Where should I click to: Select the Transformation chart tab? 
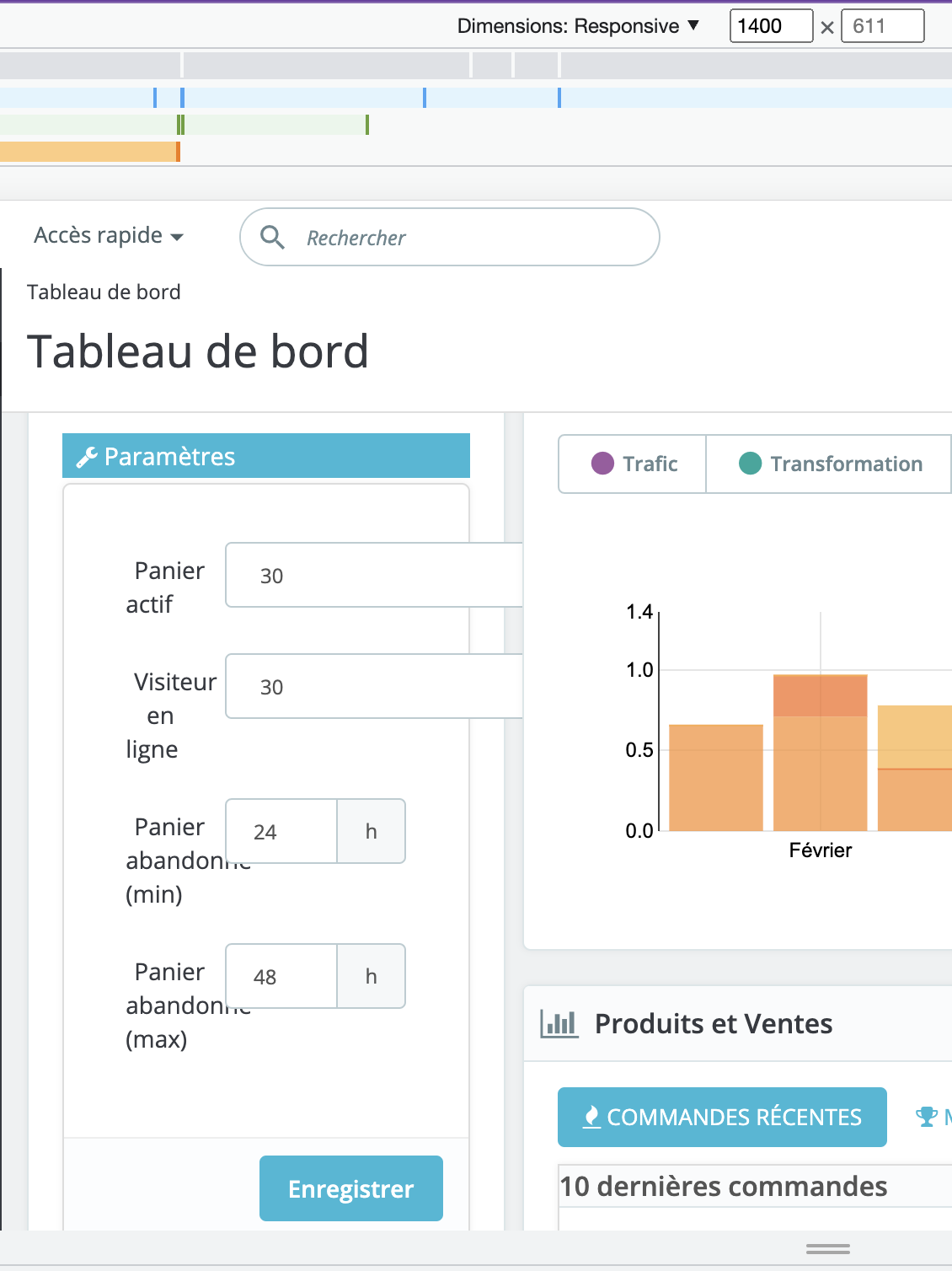coord(829,464)
